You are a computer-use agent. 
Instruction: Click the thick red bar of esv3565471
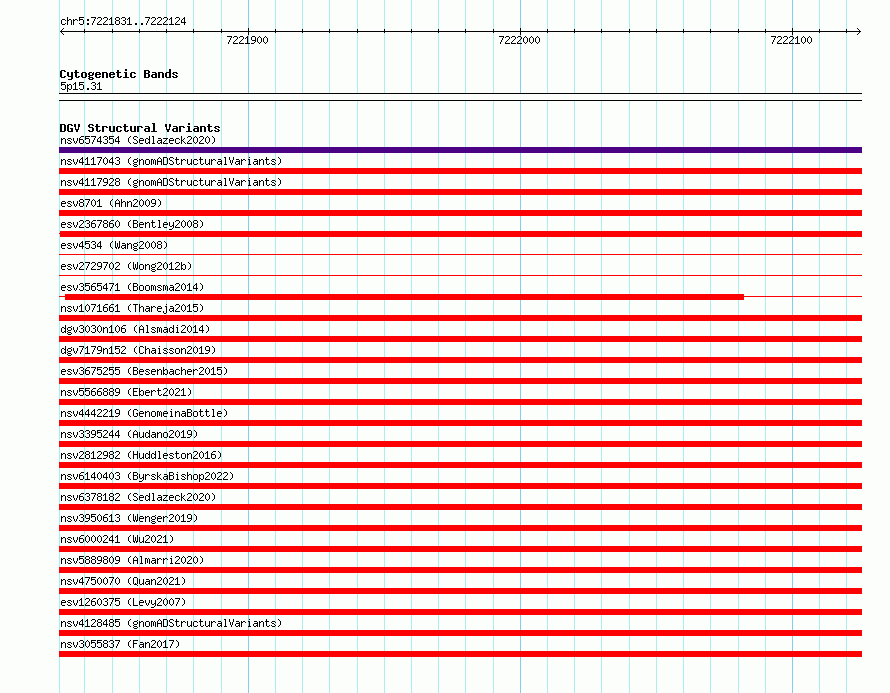click(405, 297)
